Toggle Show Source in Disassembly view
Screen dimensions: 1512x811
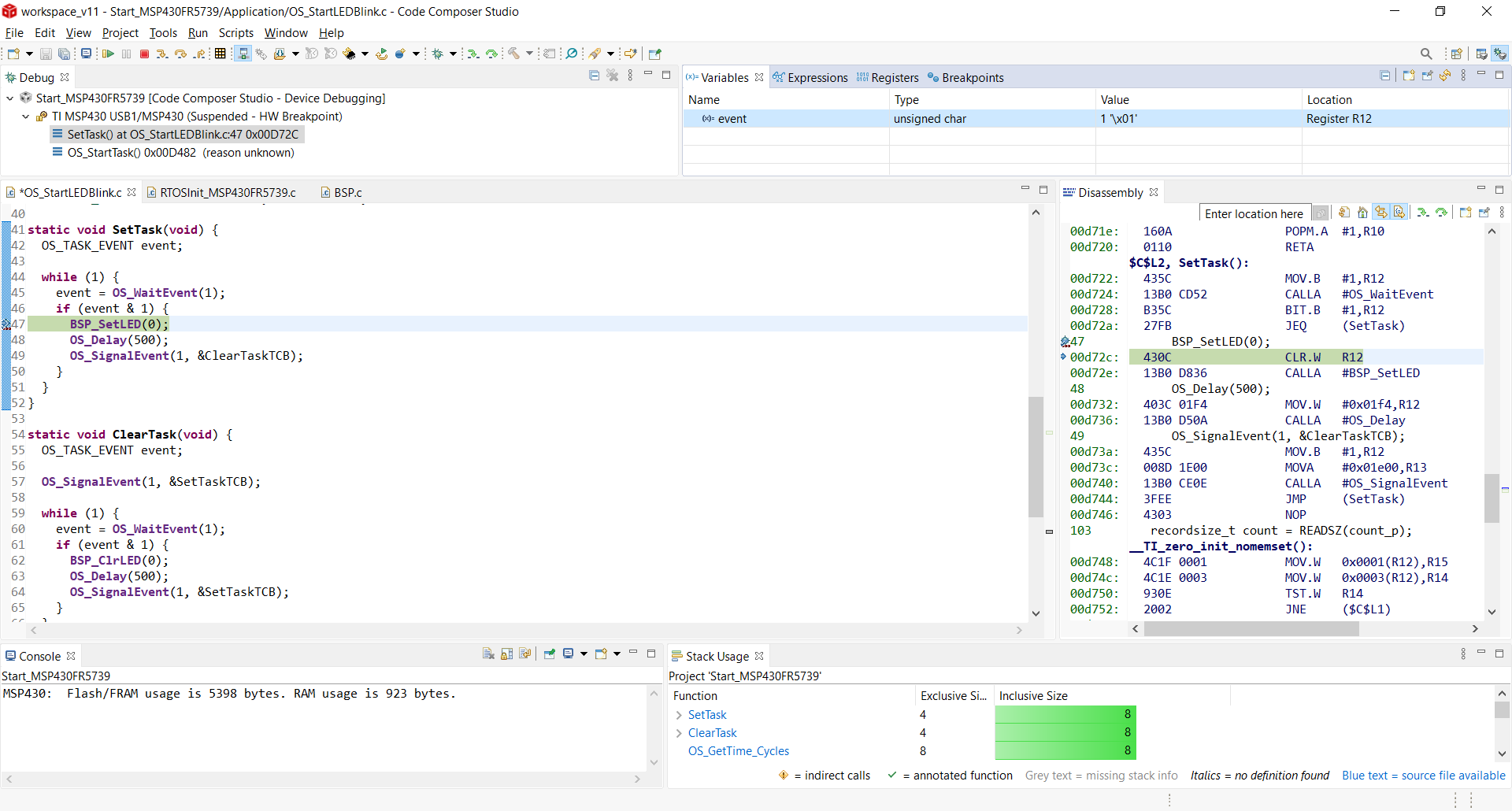[1399, 213]
